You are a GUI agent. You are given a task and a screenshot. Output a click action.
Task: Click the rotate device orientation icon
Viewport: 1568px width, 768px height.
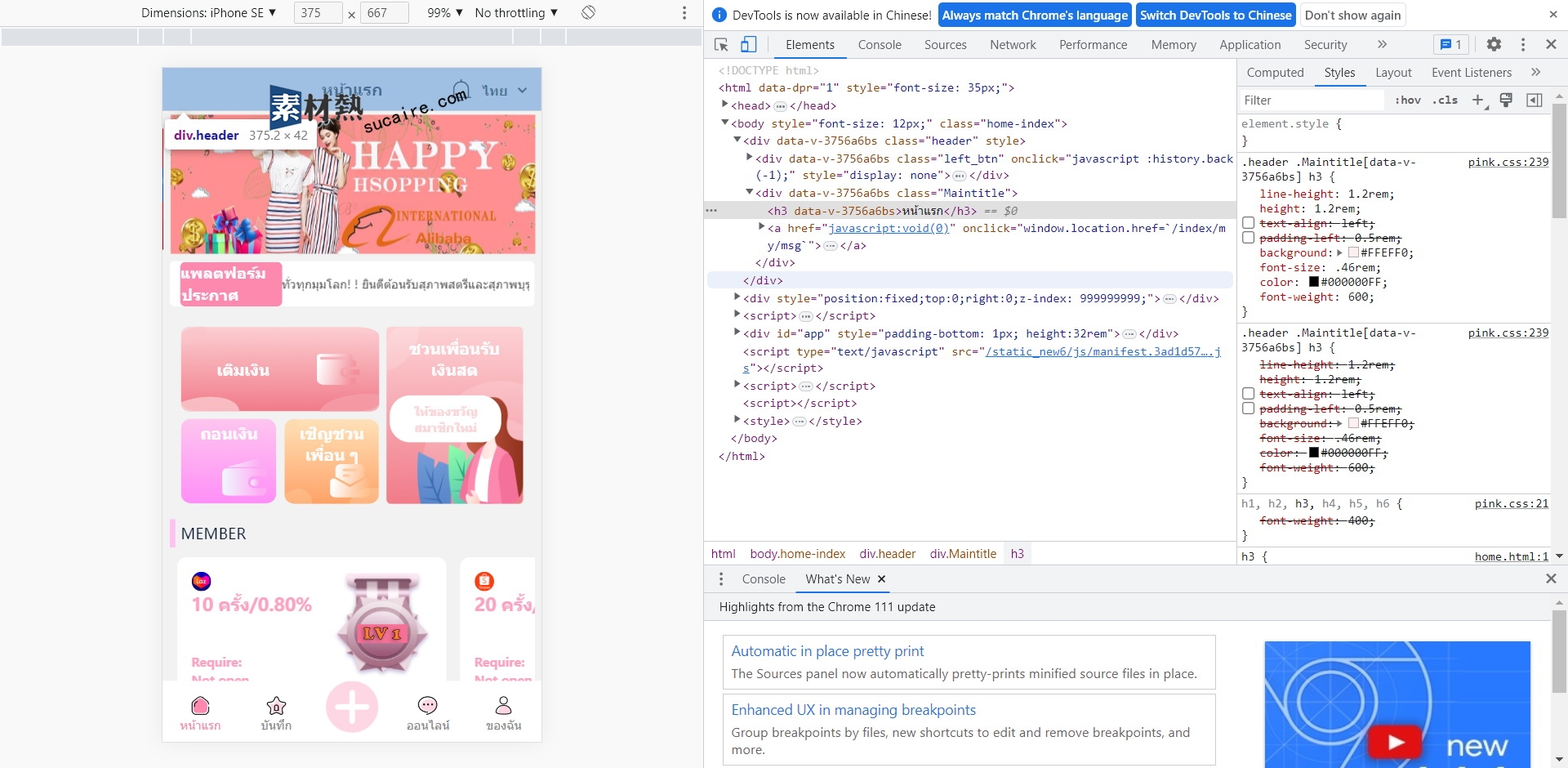pyautogui.click(x=588, y=12)
